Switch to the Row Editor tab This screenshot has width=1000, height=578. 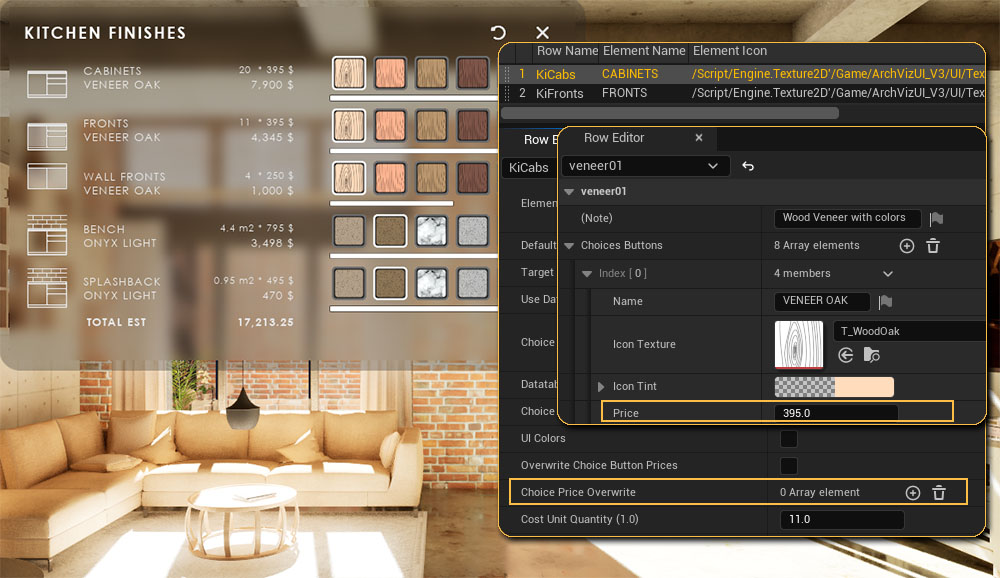pyautogui.click(x=614, y=138)
